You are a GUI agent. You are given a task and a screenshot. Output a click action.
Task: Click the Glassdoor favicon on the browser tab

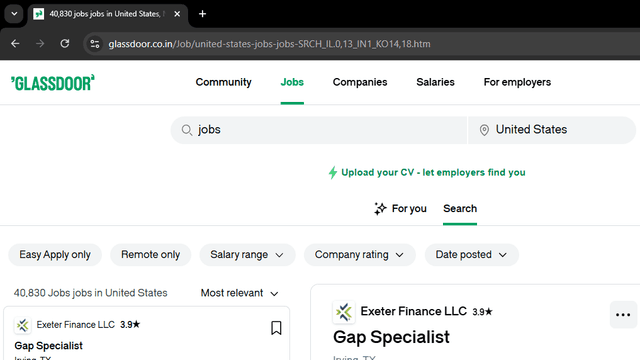tap(39, 14)
